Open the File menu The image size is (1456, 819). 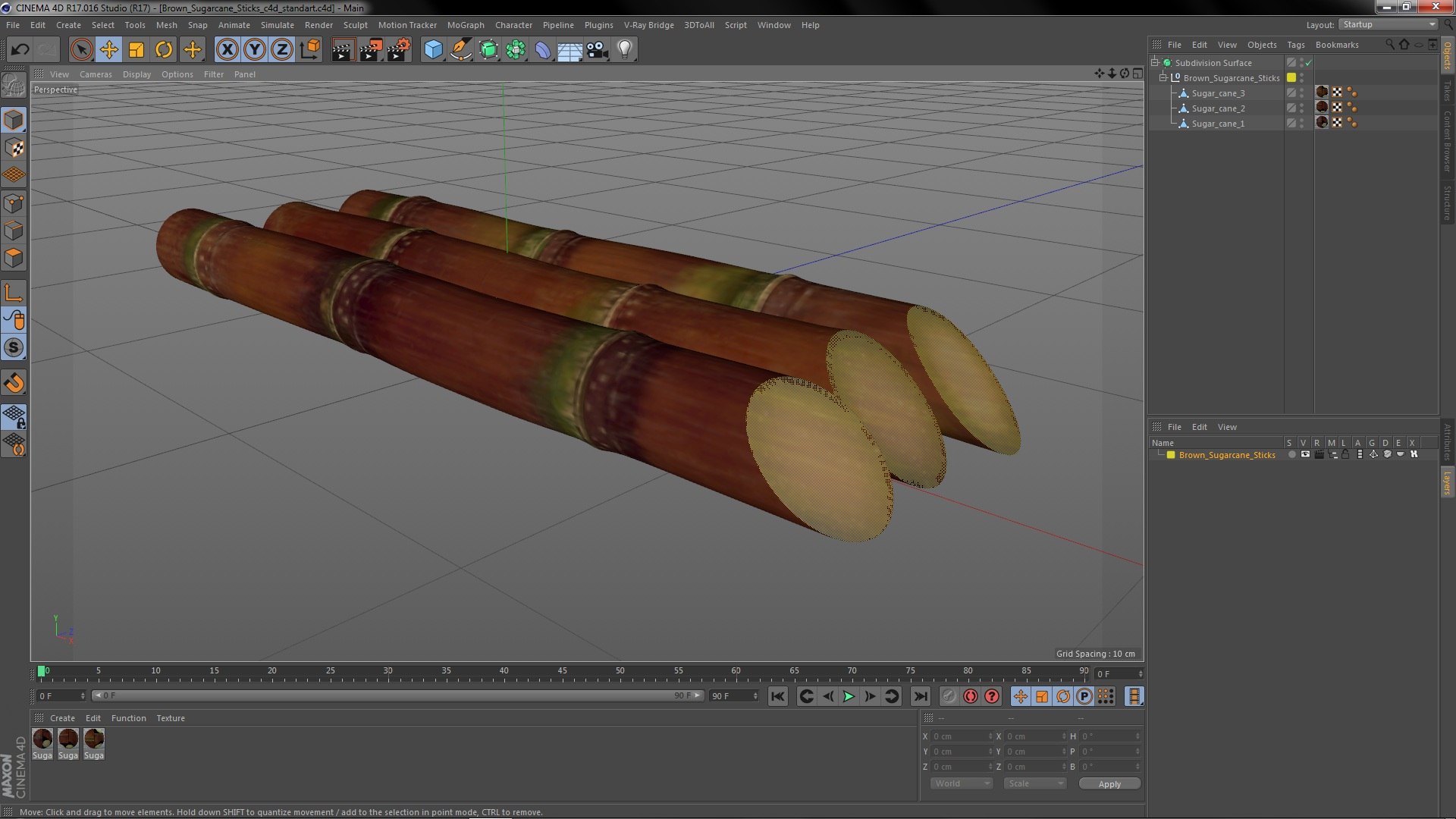(13, 25)
